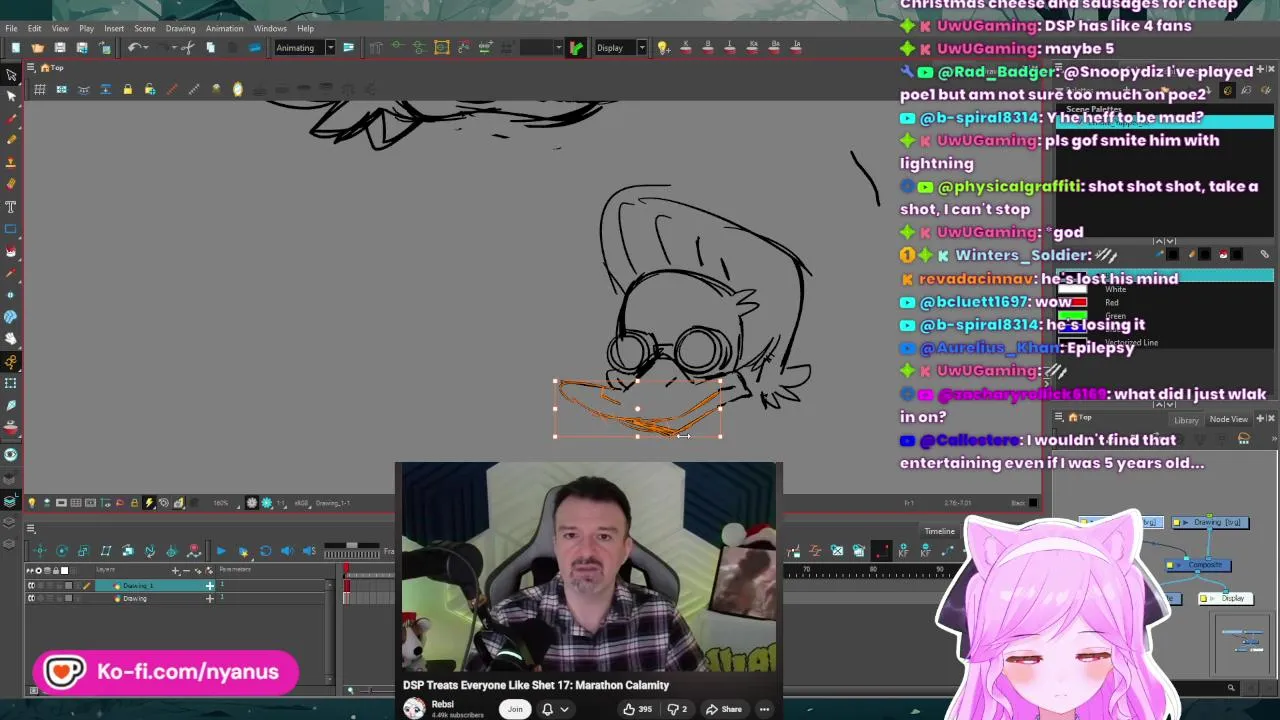Click the Delete Keyframe KF minus icon

926,550
